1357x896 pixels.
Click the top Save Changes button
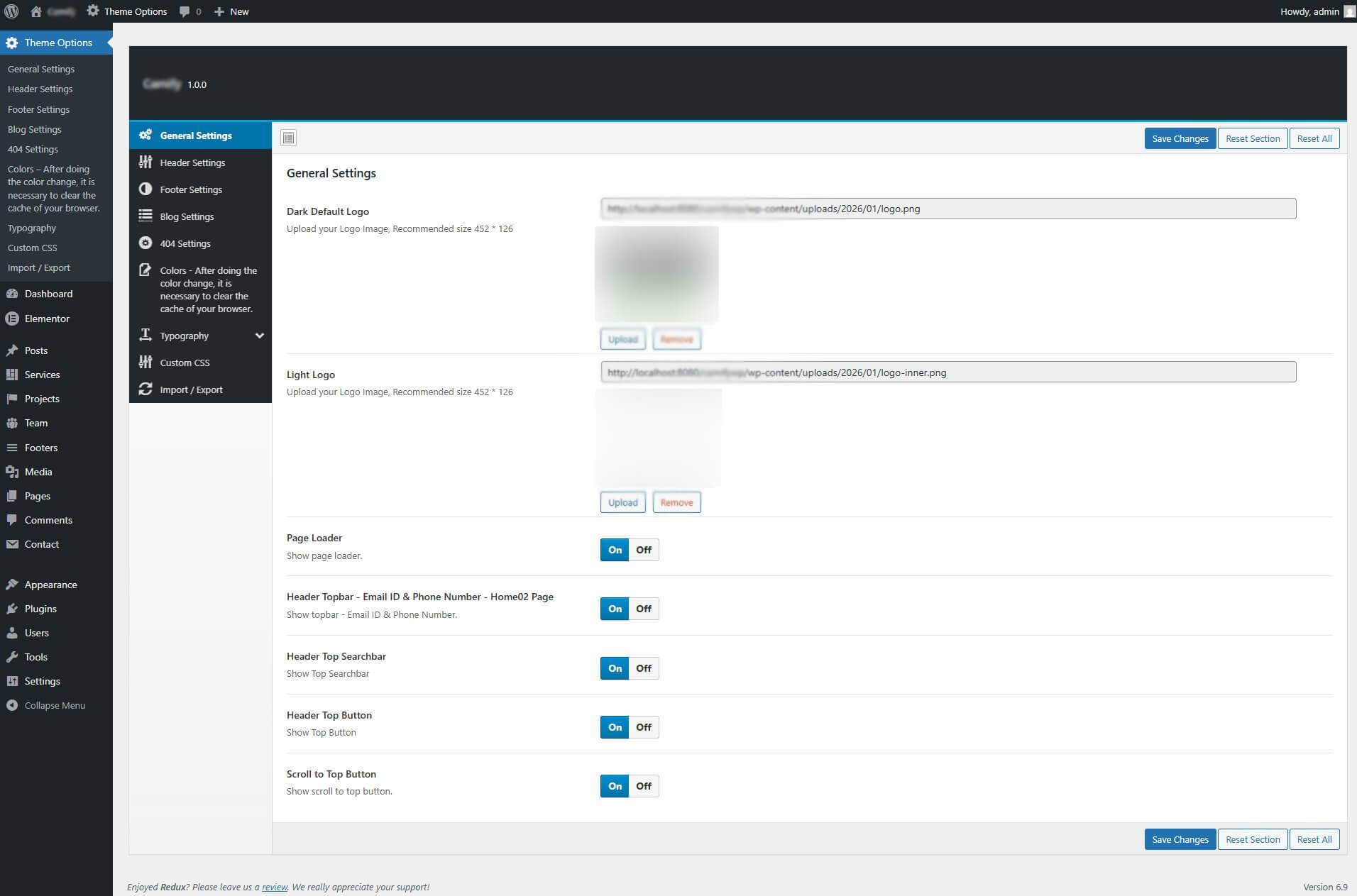coord(1180,138)
